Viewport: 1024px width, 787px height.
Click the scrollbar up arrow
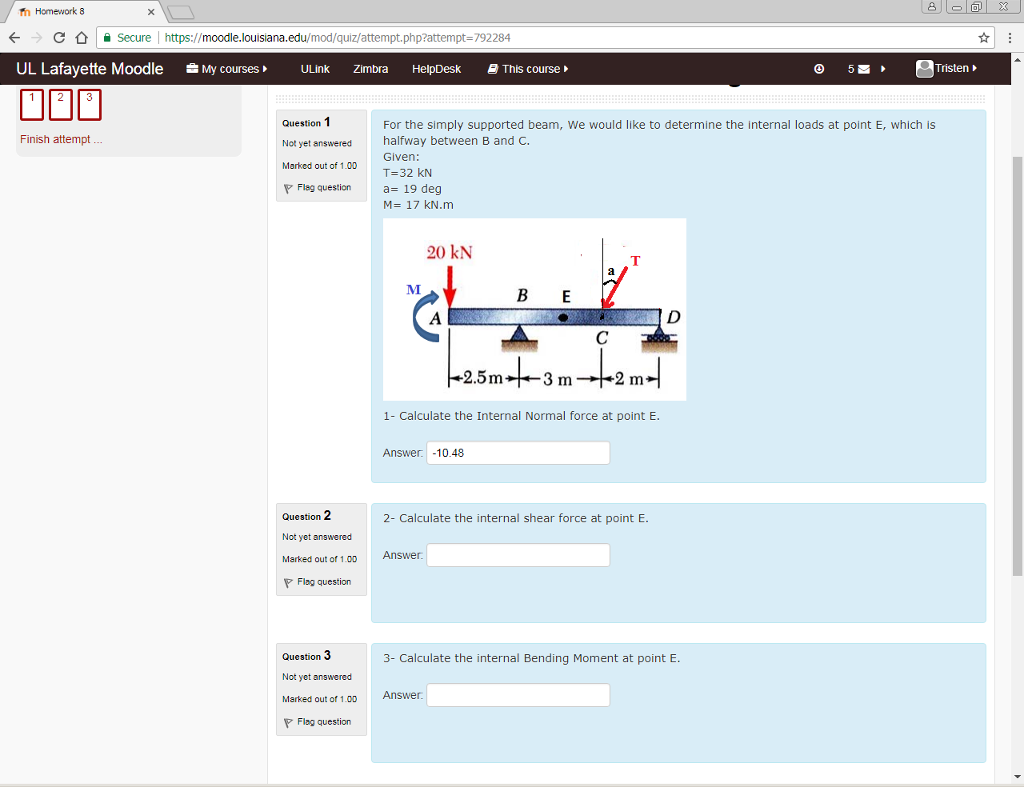[1017, 59]
